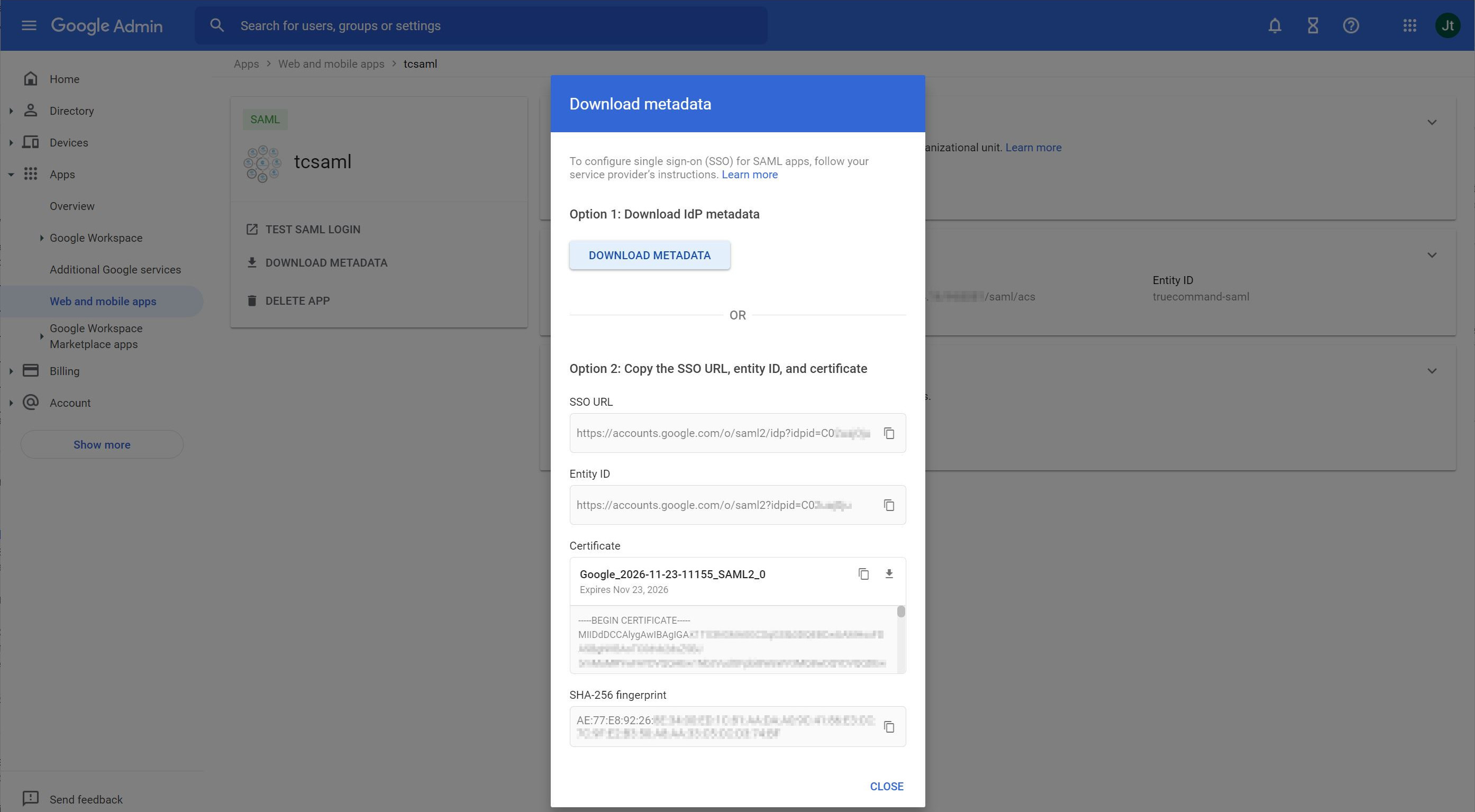Click the DOWNLOAD METADATA button in dialog
The height and width of the screenshot is (812, 1475).
coord(649,256)
